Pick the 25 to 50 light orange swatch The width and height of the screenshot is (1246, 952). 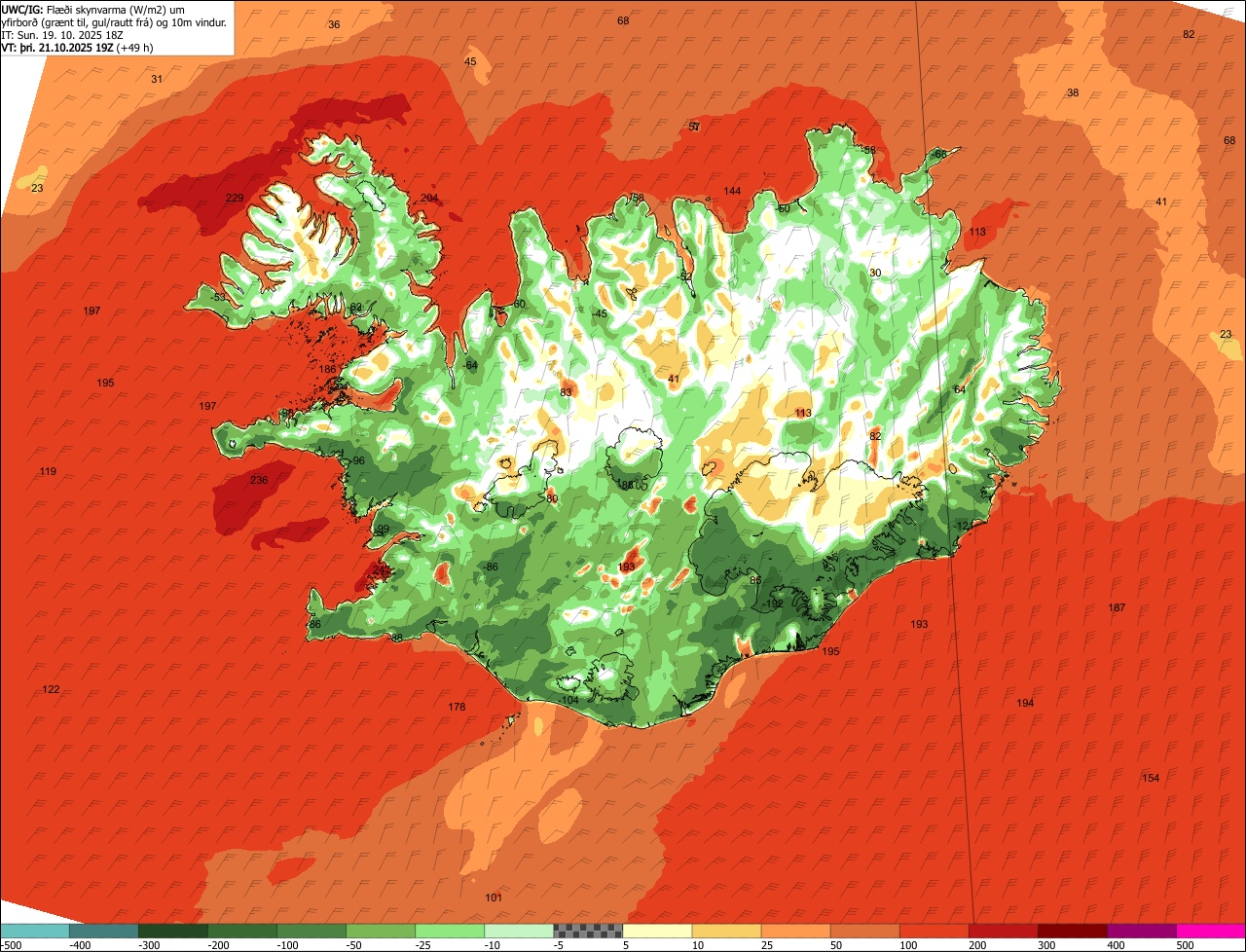[795, 931]
